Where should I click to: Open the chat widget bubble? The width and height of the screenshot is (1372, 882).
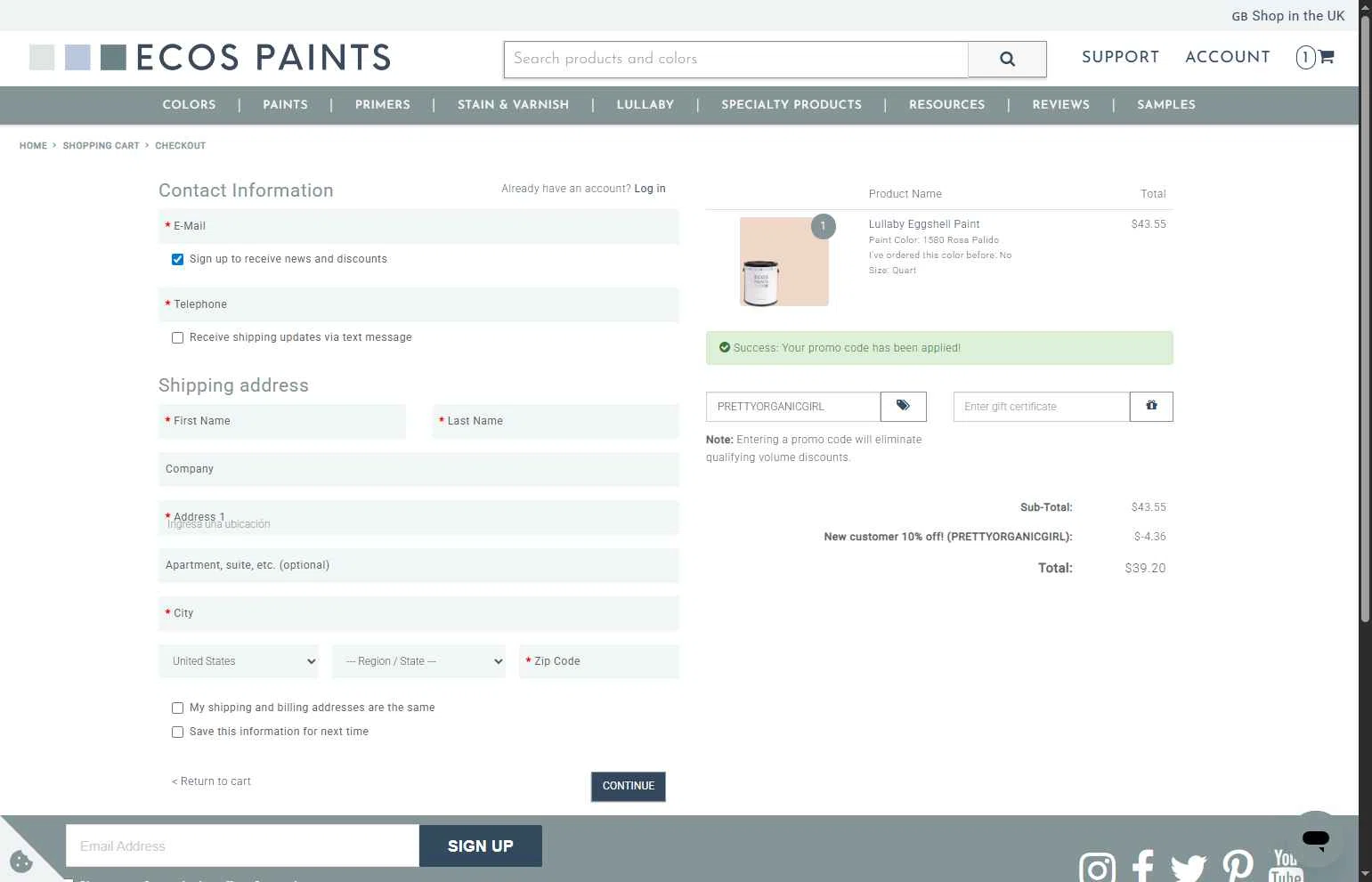pyautogui.click(x=1315, y=838)
